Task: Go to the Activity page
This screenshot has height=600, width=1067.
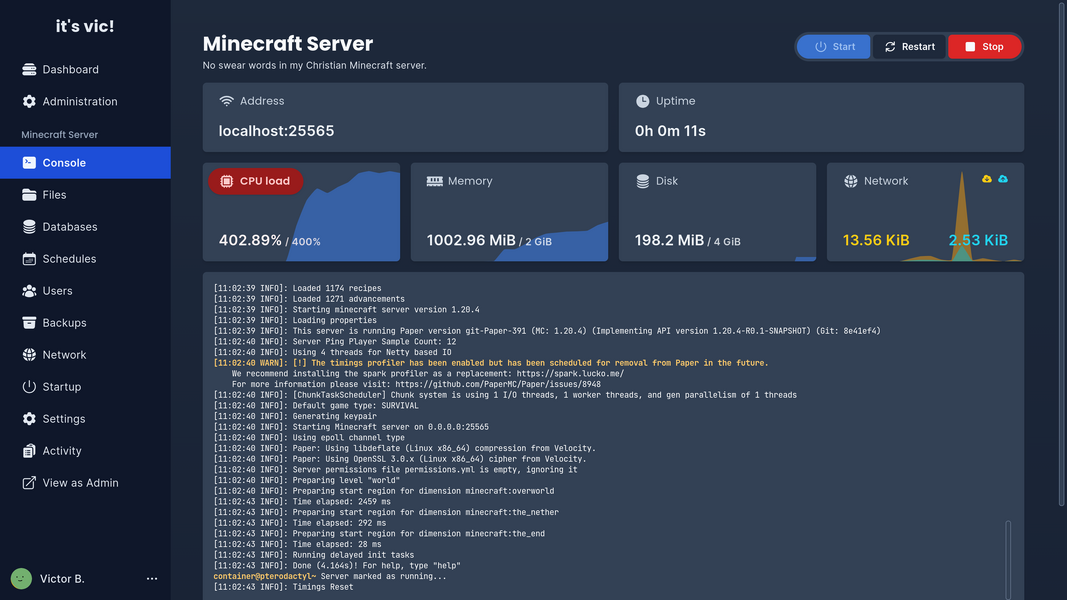Action: pyautogui.click(x=62, y=451)
